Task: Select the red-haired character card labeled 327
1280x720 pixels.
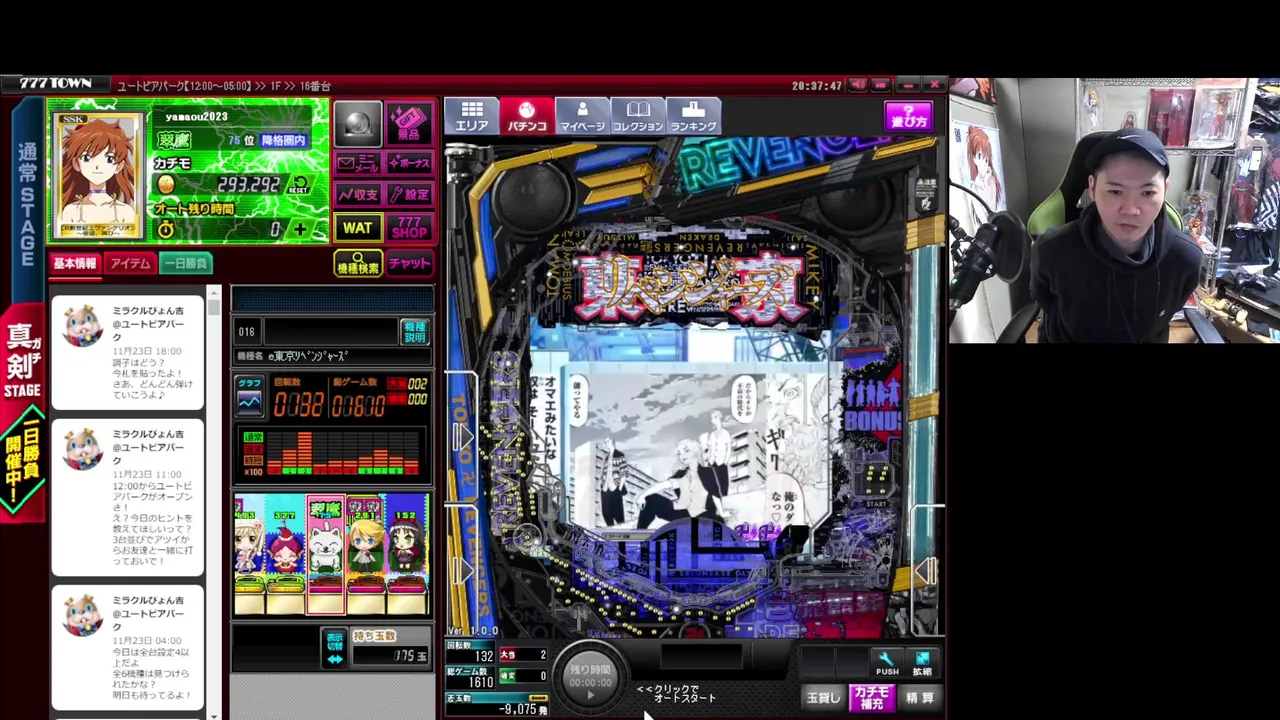Action: pos(285,553)
